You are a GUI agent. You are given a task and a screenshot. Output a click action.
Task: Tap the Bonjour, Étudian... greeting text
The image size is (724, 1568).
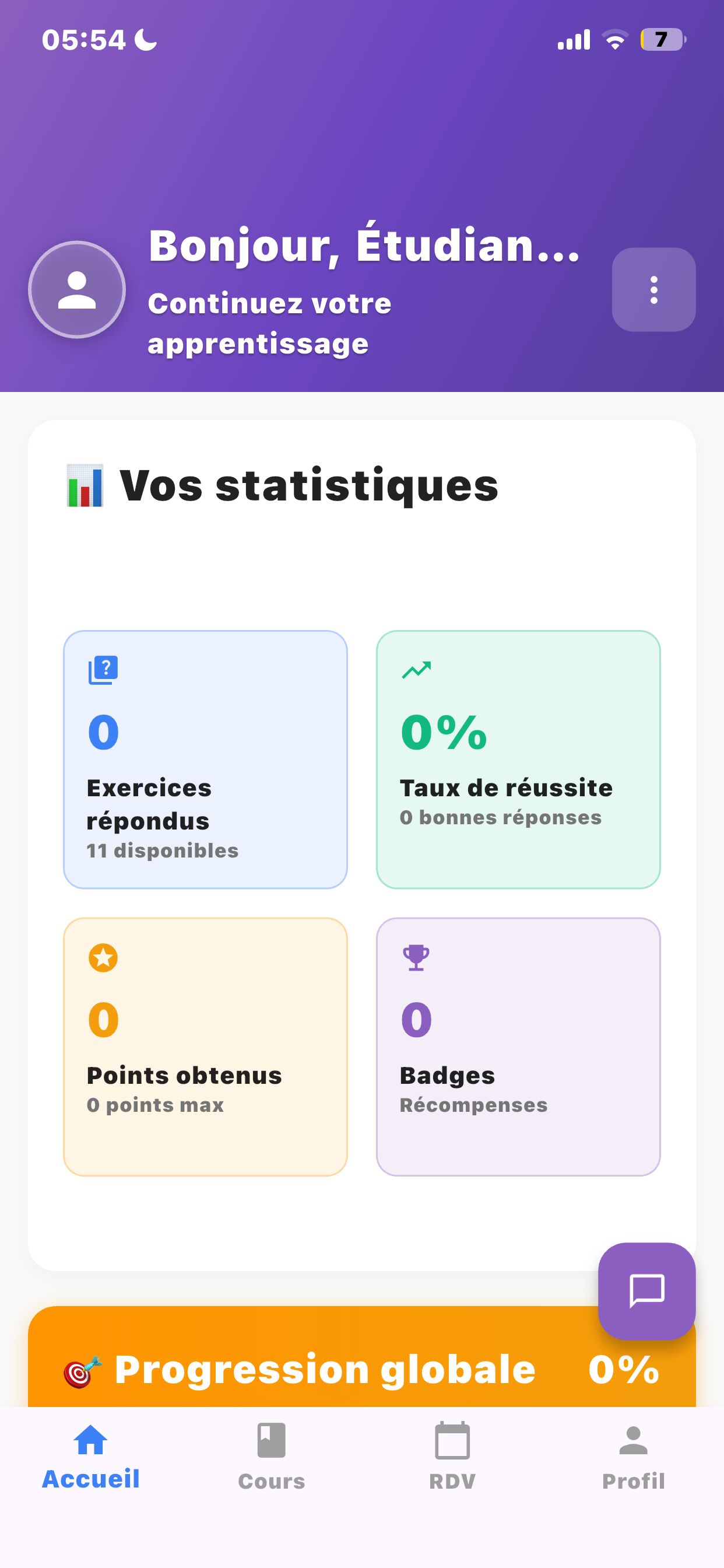(364, 246)
